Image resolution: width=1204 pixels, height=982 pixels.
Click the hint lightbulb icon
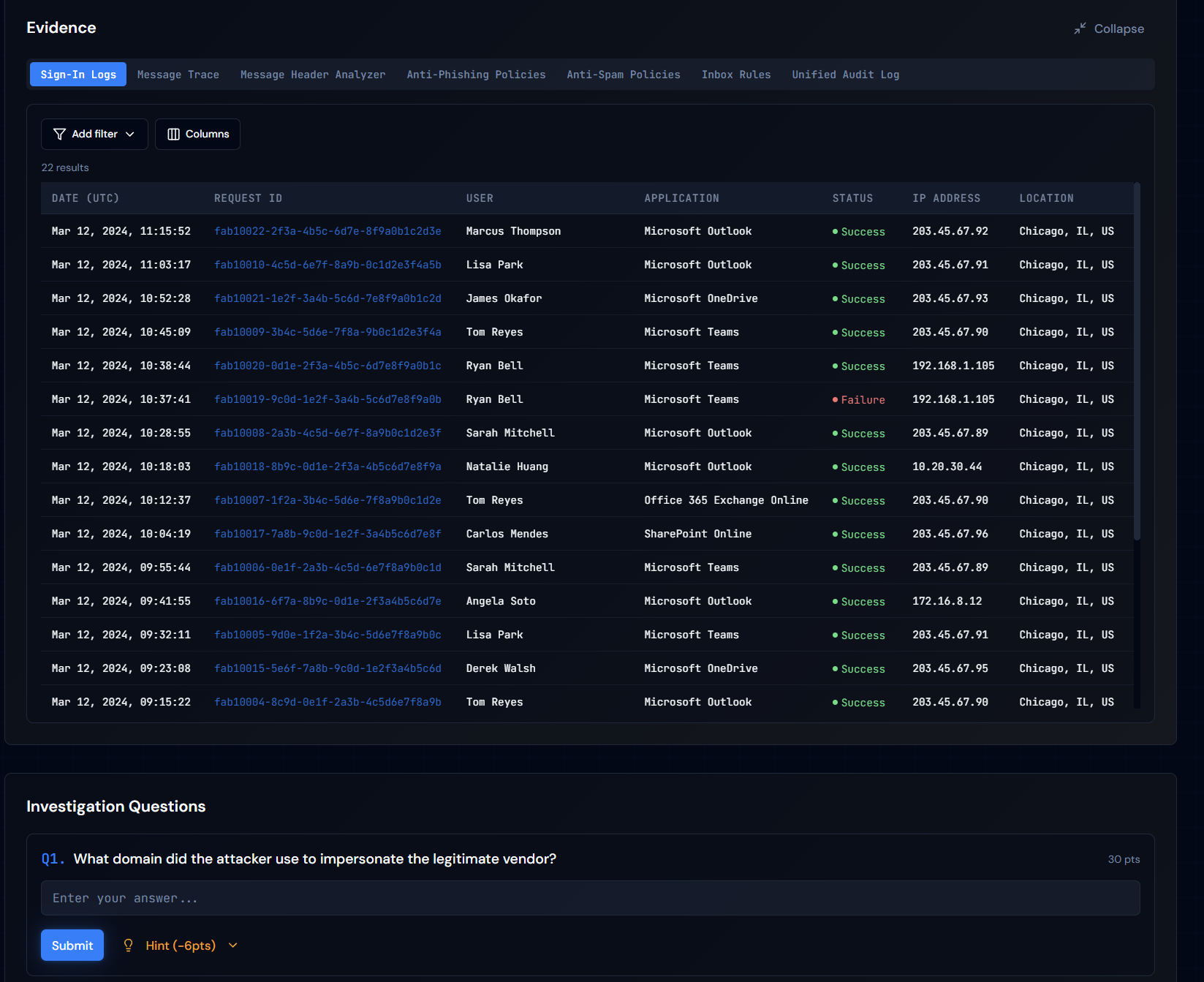(x=129, y=945)
